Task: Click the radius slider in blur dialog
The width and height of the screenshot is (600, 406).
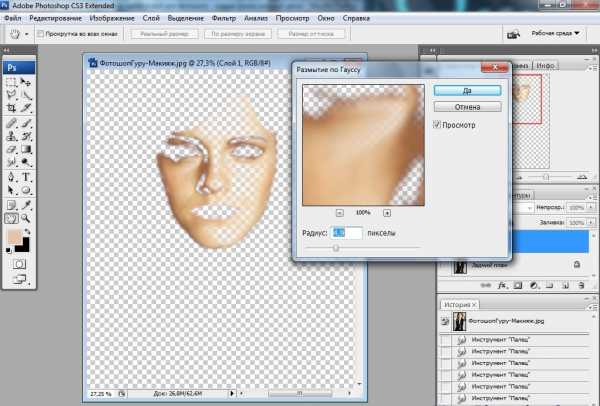Action: point(336,248)
